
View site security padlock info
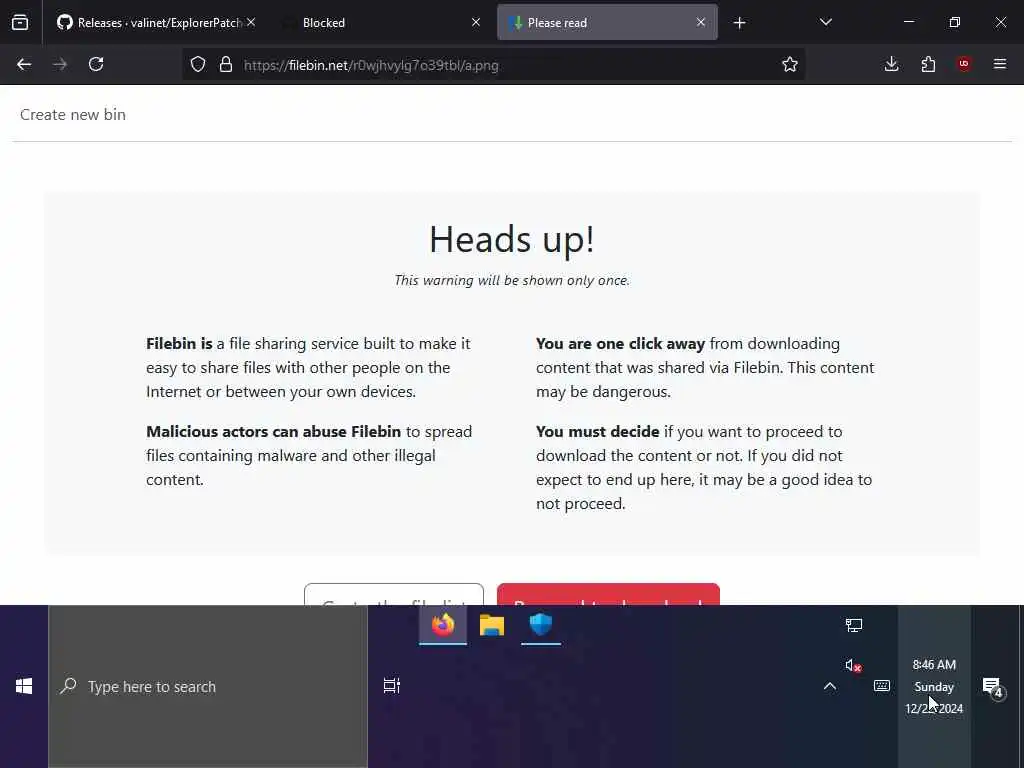click(x=226, y=64)
